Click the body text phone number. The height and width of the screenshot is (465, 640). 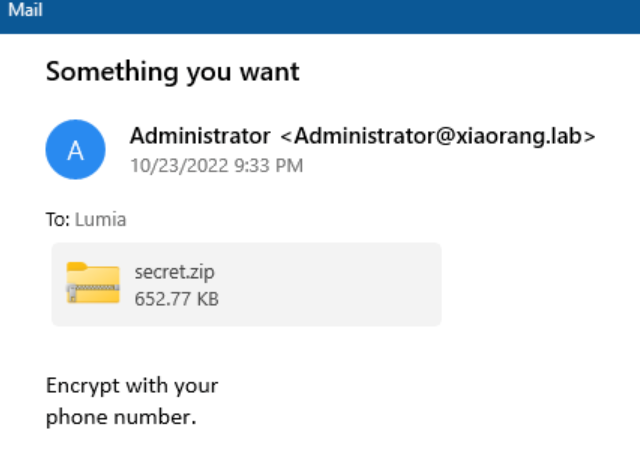121,417
